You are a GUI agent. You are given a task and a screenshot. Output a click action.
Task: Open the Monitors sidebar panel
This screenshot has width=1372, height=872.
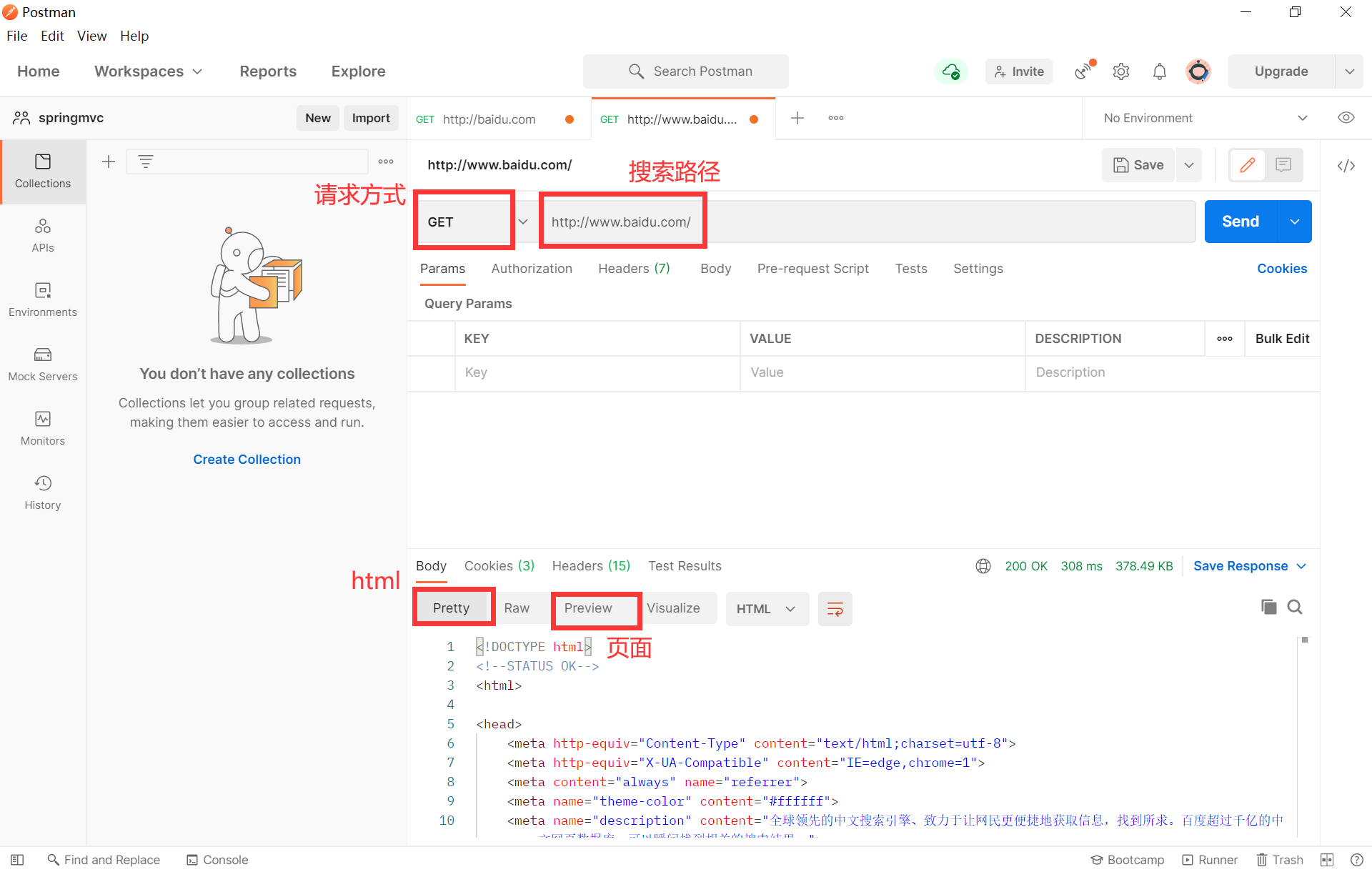pyautogui.click(x=43, y=429)
